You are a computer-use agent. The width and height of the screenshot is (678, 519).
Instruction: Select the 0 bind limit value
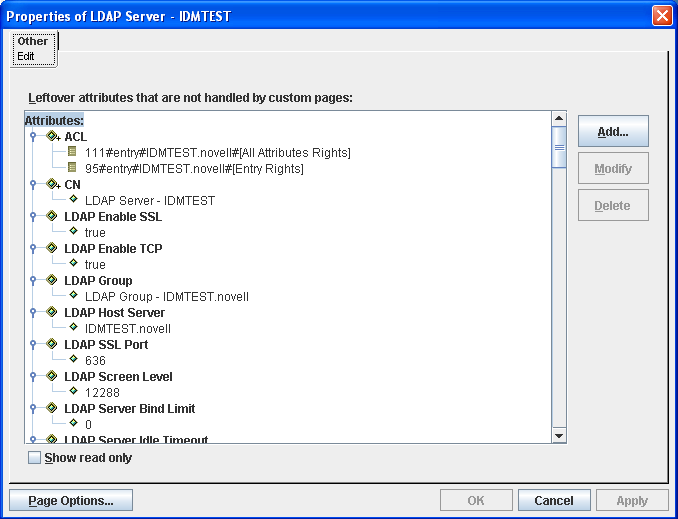click(x=88, y=425)
